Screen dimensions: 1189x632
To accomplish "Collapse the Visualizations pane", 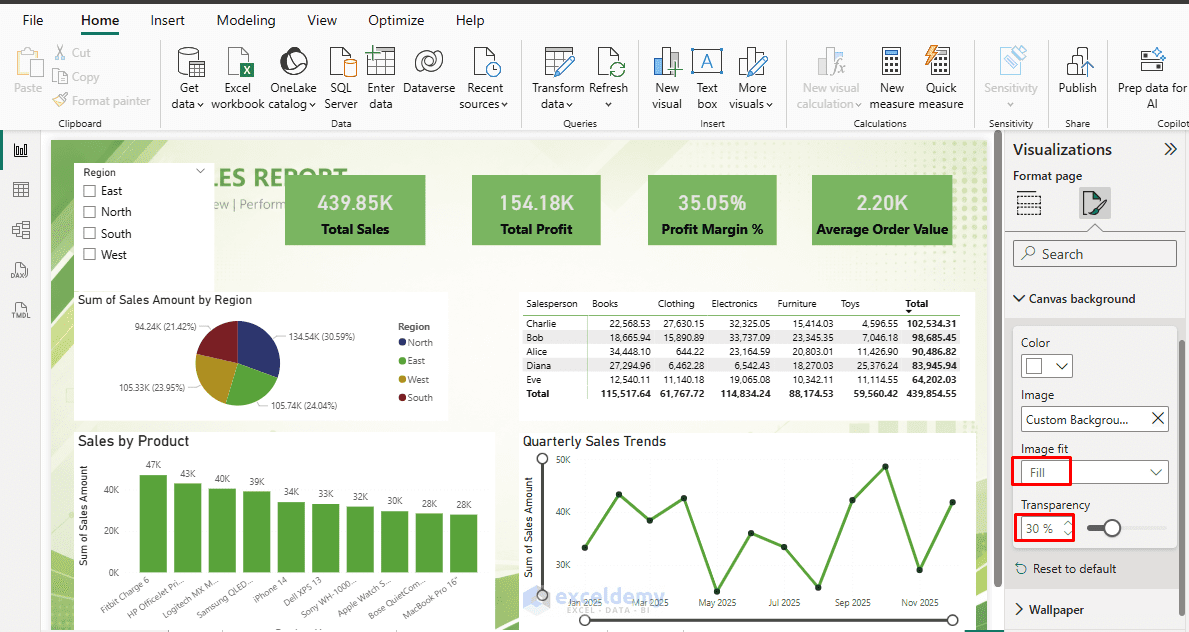I will (x=1171, y=149).
